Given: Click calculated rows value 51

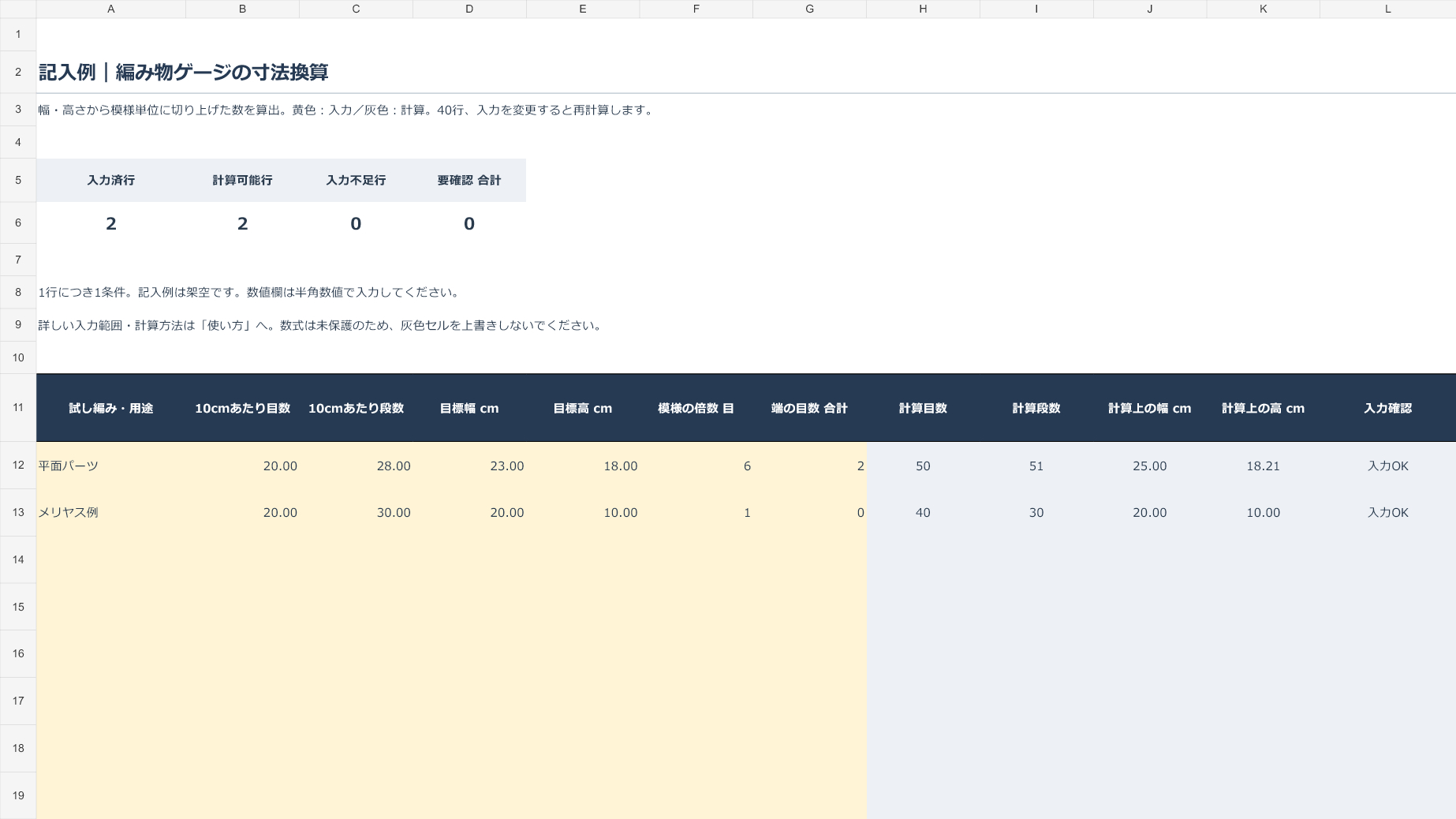Looking at the screenshot, I should click(1036, 466).
